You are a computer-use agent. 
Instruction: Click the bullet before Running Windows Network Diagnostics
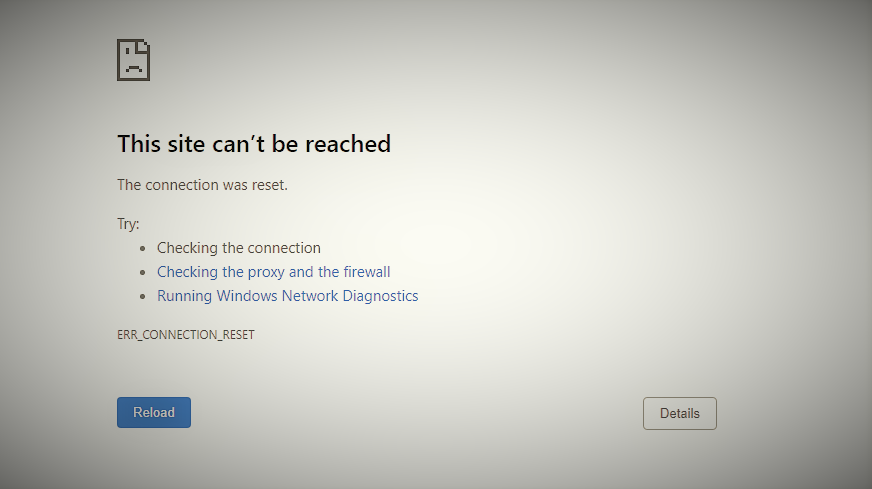[x=143, y=296]
